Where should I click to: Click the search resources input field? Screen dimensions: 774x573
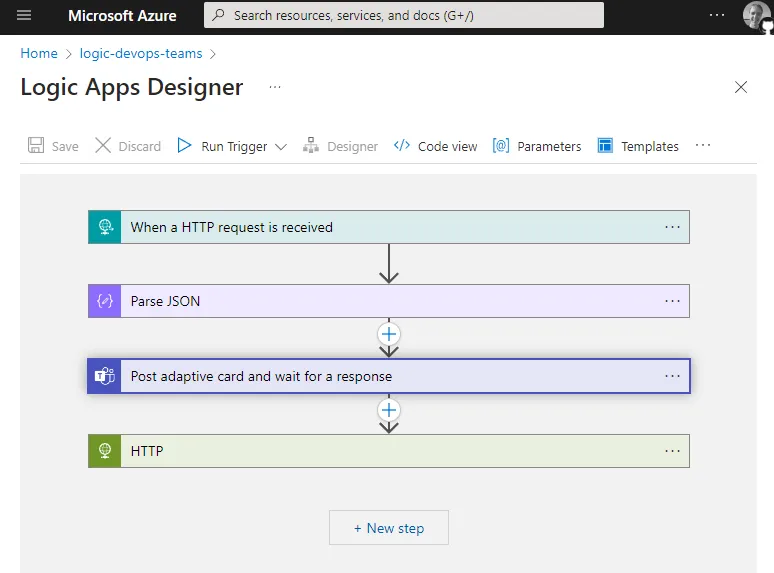click(x=403, y=15)
